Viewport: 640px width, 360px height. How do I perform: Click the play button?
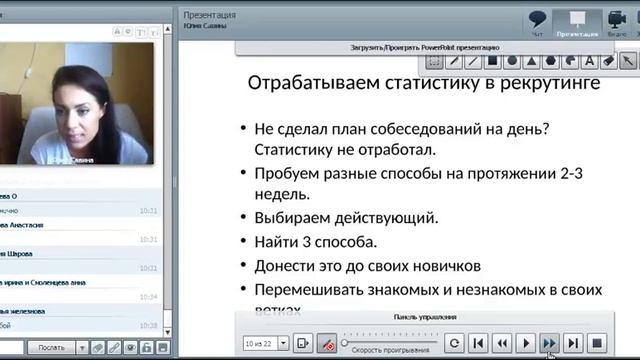(526, 343)
